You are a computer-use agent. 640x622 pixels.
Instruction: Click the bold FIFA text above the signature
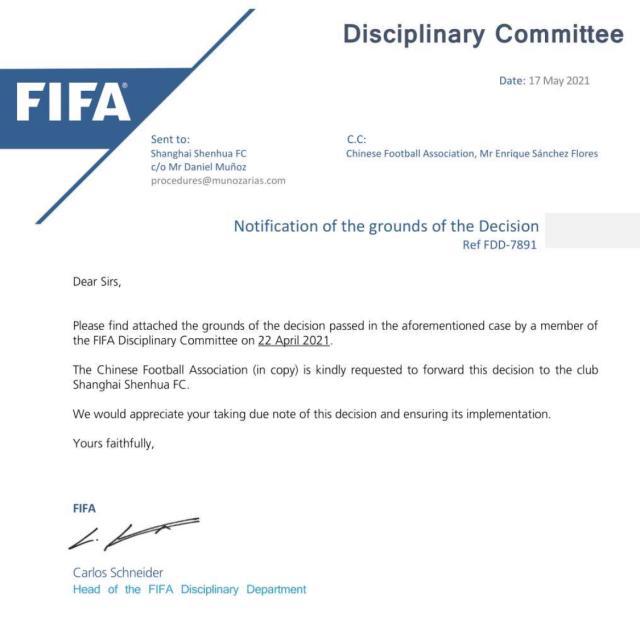(x=84, y=508)
